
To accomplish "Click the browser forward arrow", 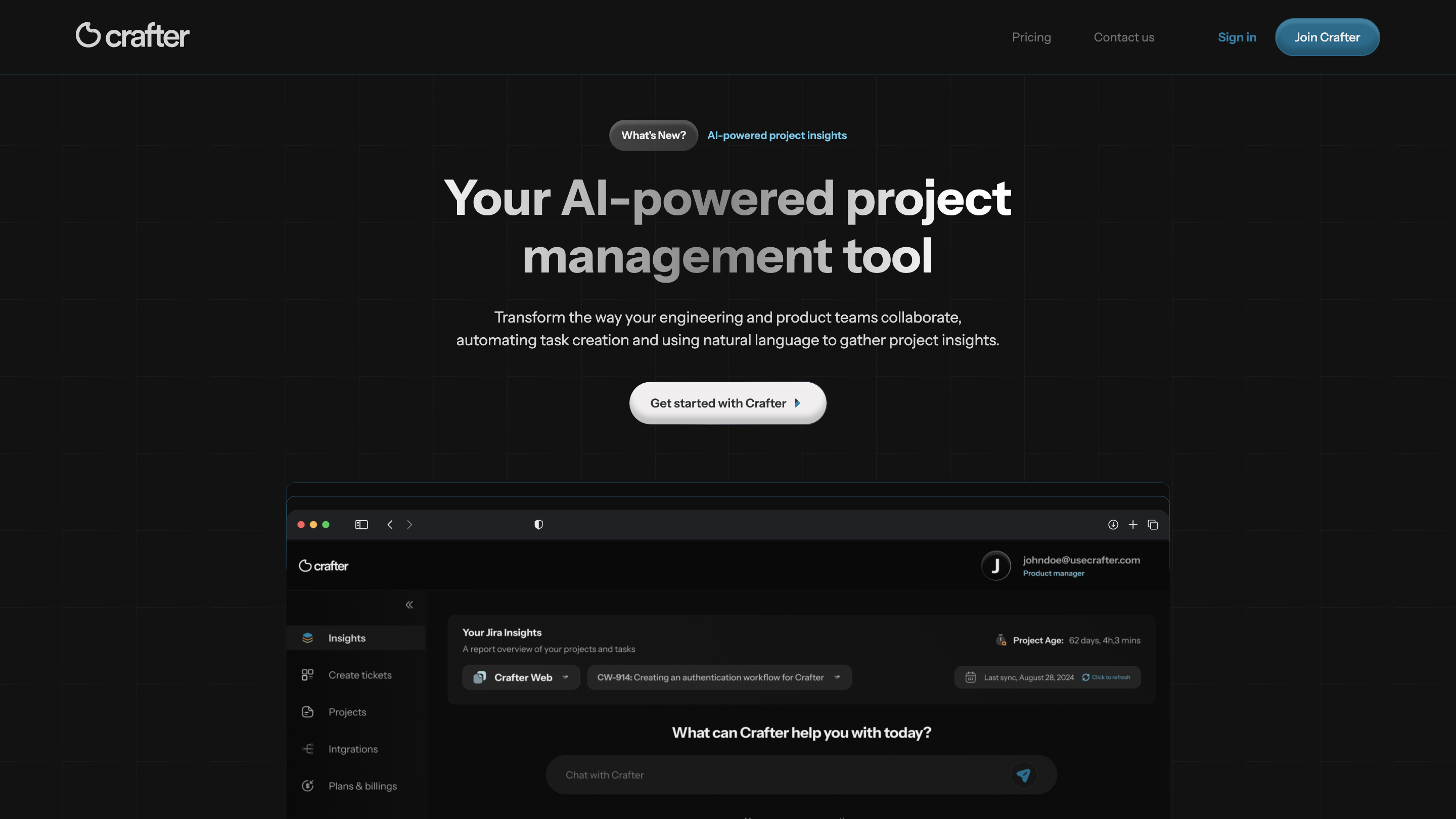I will coord(410,525).
